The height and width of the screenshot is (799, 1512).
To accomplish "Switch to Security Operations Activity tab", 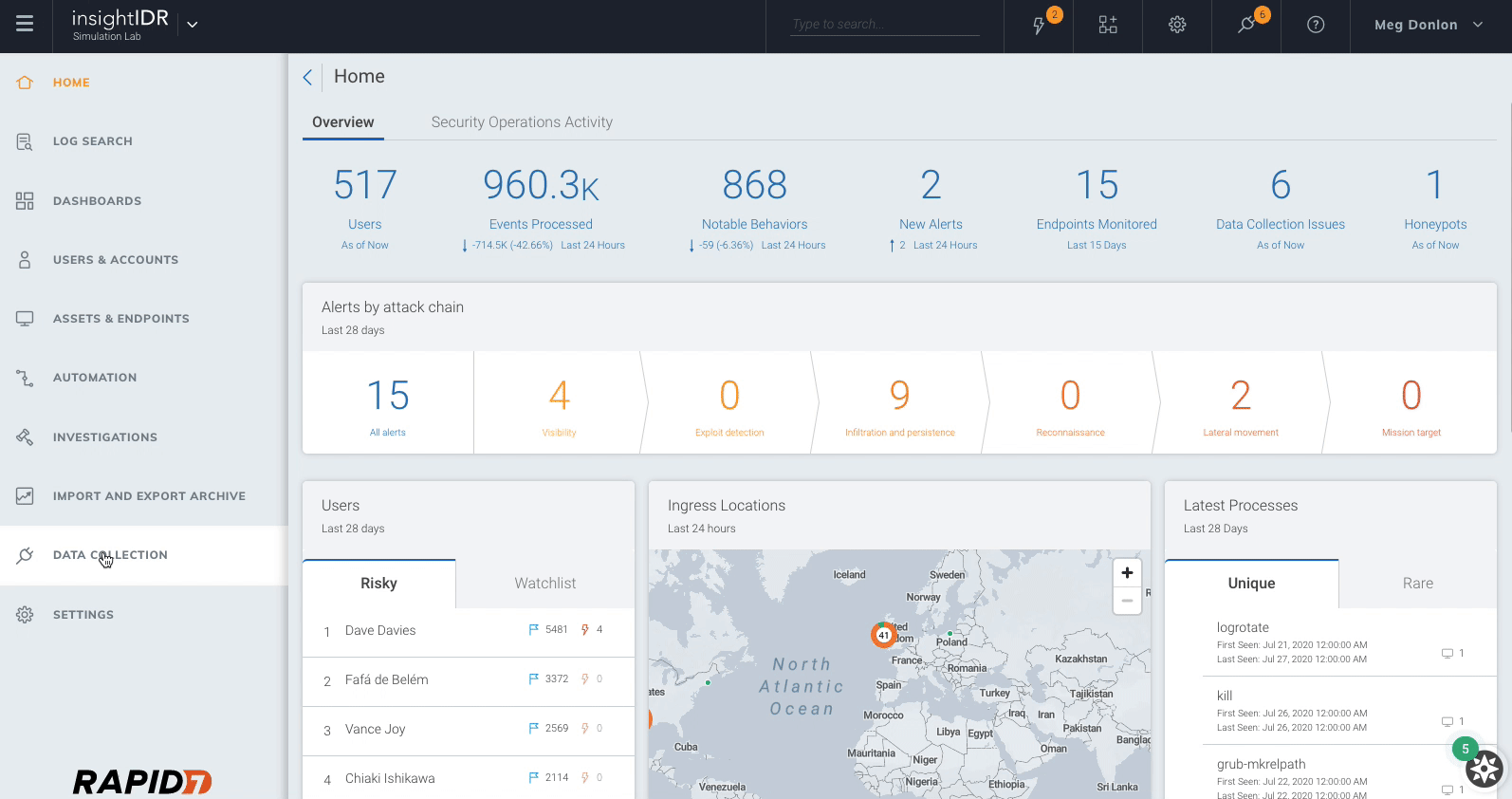I will click(522, 122).
